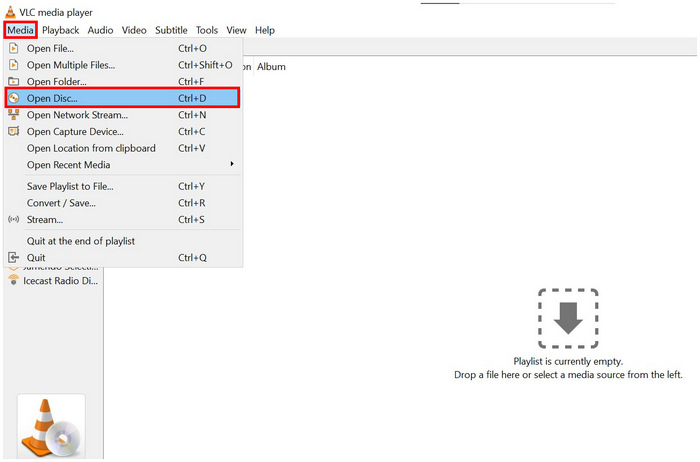Screen dimensions: 700x462
Task: Open the Playback menu
Action: click(60, 30)
